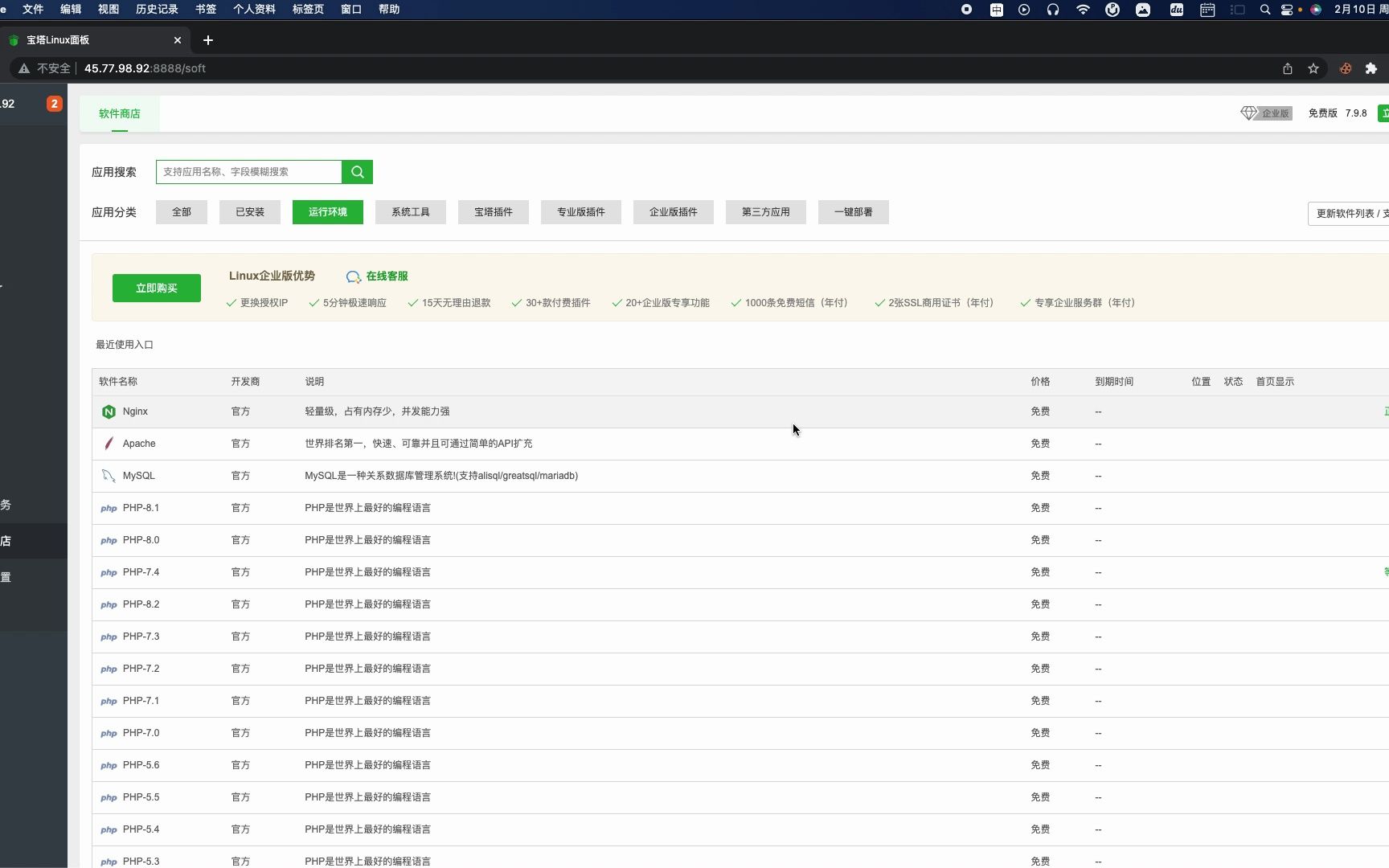Click the 软件名称 column header
Screen dimensions: 1389x868
pos(118,382)
